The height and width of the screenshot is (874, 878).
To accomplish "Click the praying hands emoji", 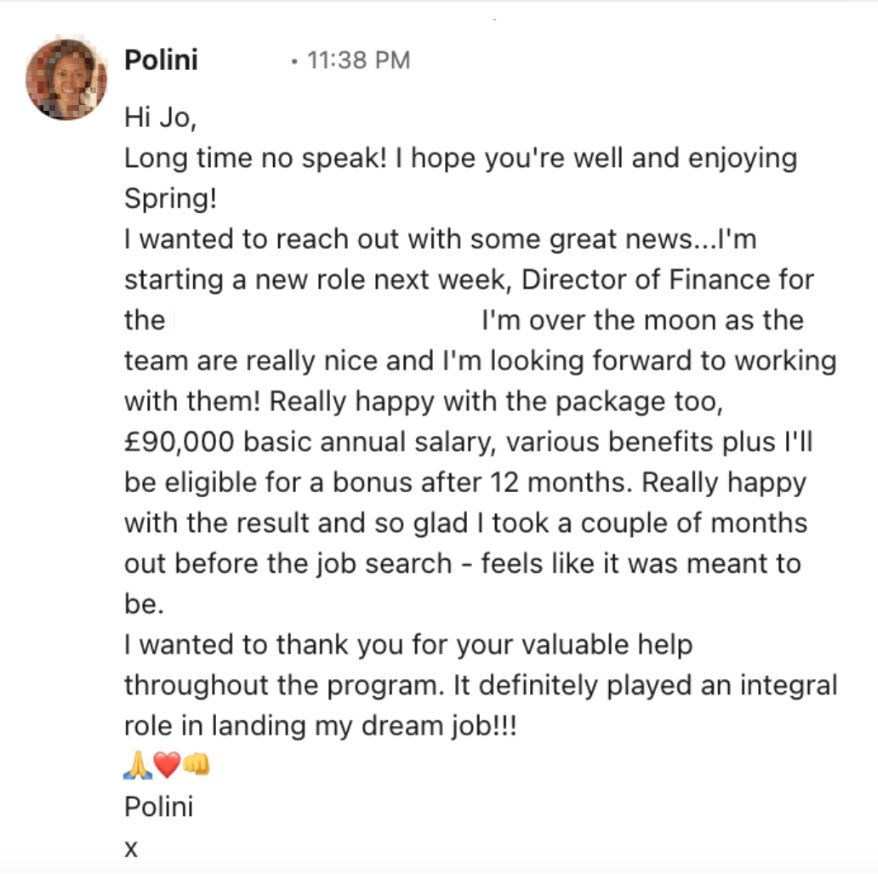I will point(137,767).
